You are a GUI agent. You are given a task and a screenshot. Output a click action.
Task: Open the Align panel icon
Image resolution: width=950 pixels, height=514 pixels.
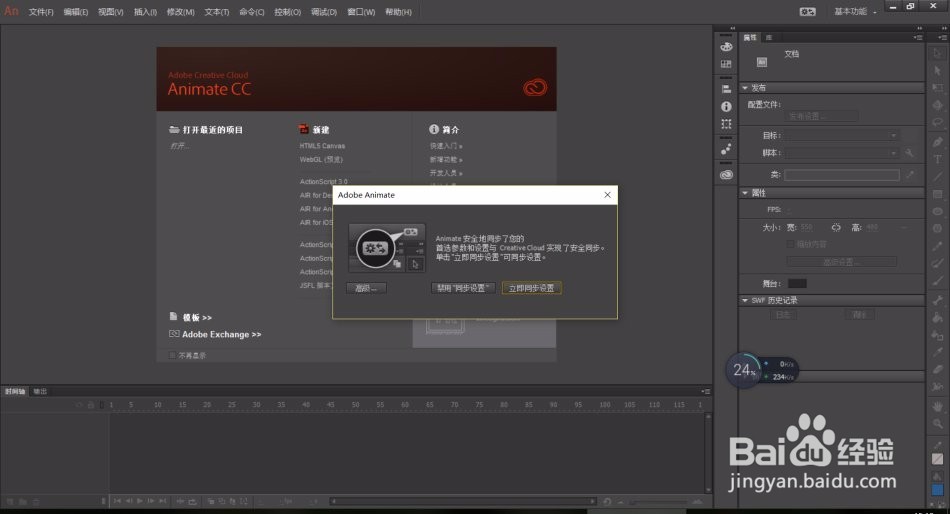coord(726,89)
